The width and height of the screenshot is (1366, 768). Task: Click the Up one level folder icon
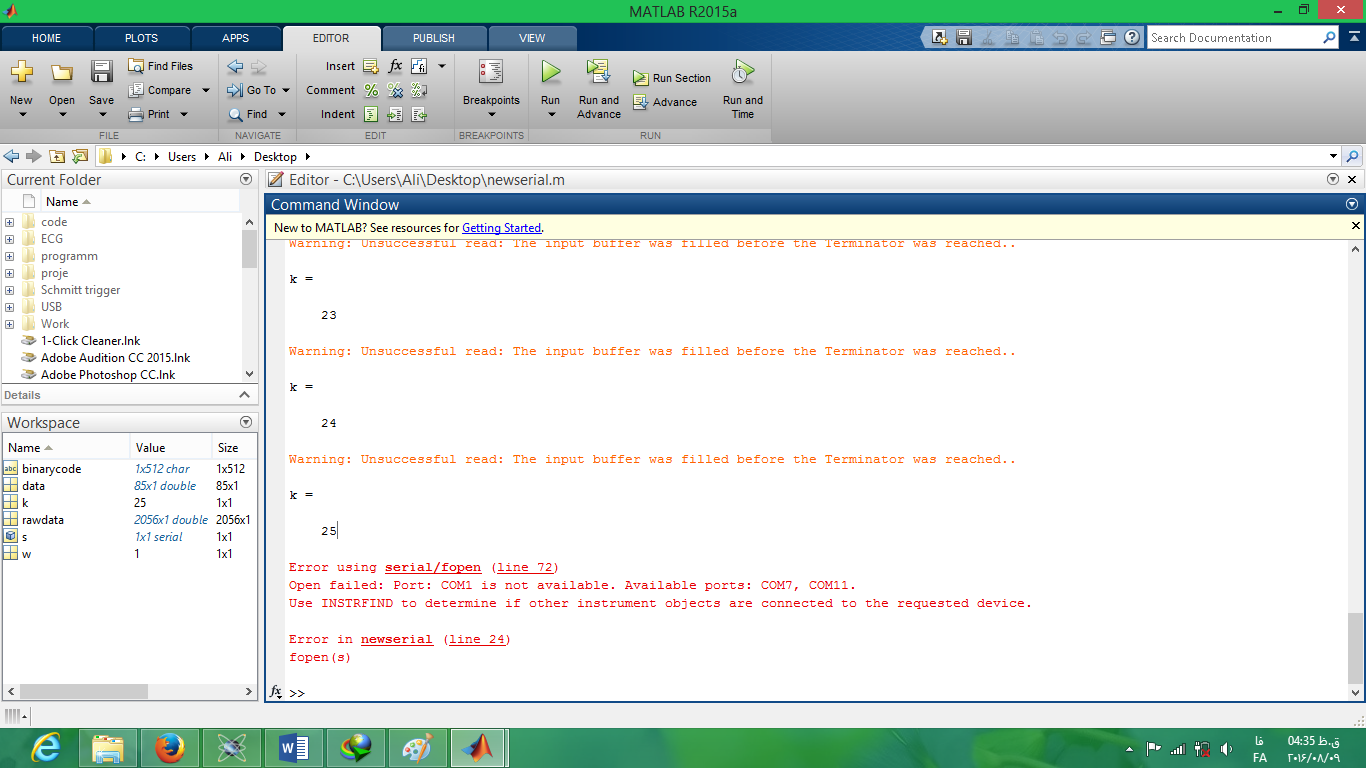(x=57, y=156)
